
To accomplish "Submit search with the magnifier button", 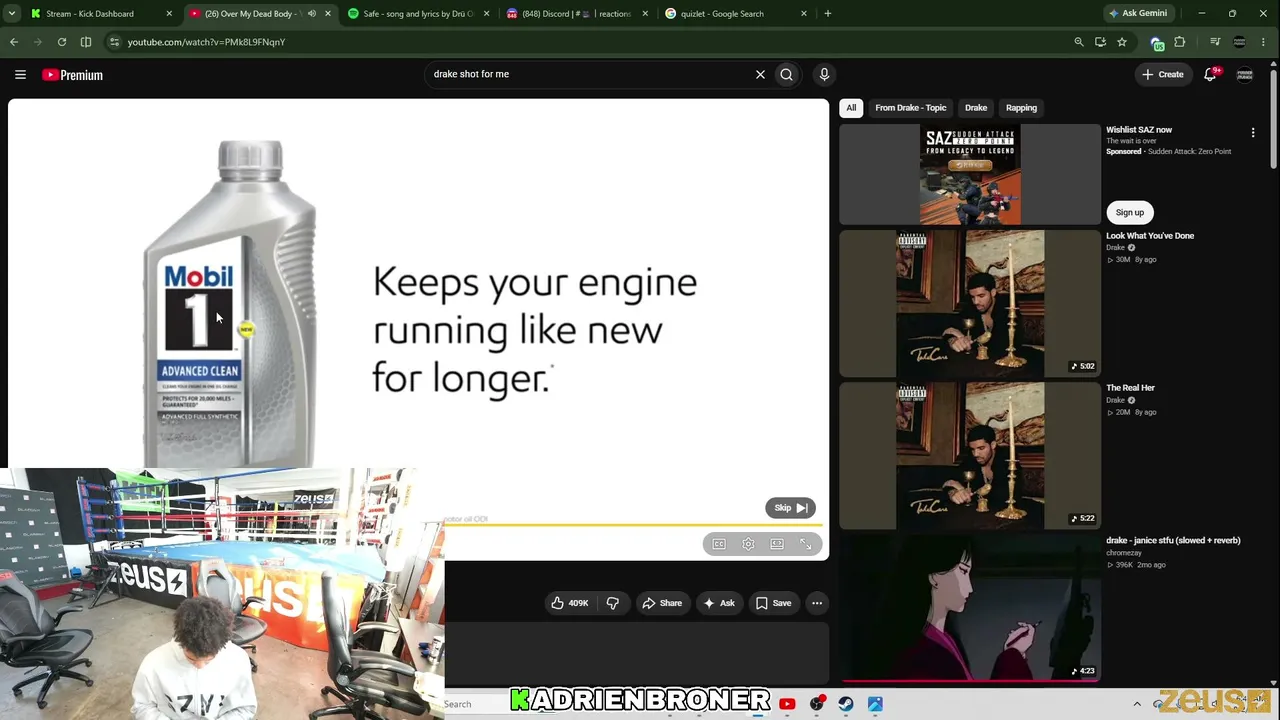I will click(787, 74).
